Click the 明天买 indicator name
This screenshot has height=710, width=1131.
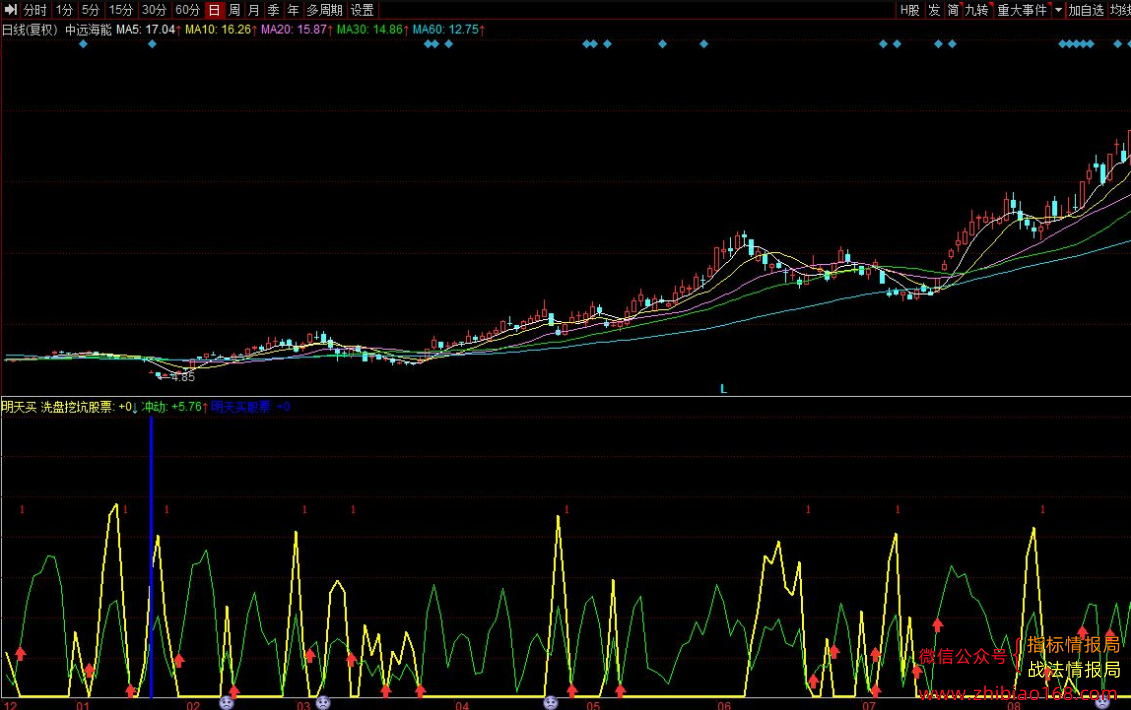19,407
